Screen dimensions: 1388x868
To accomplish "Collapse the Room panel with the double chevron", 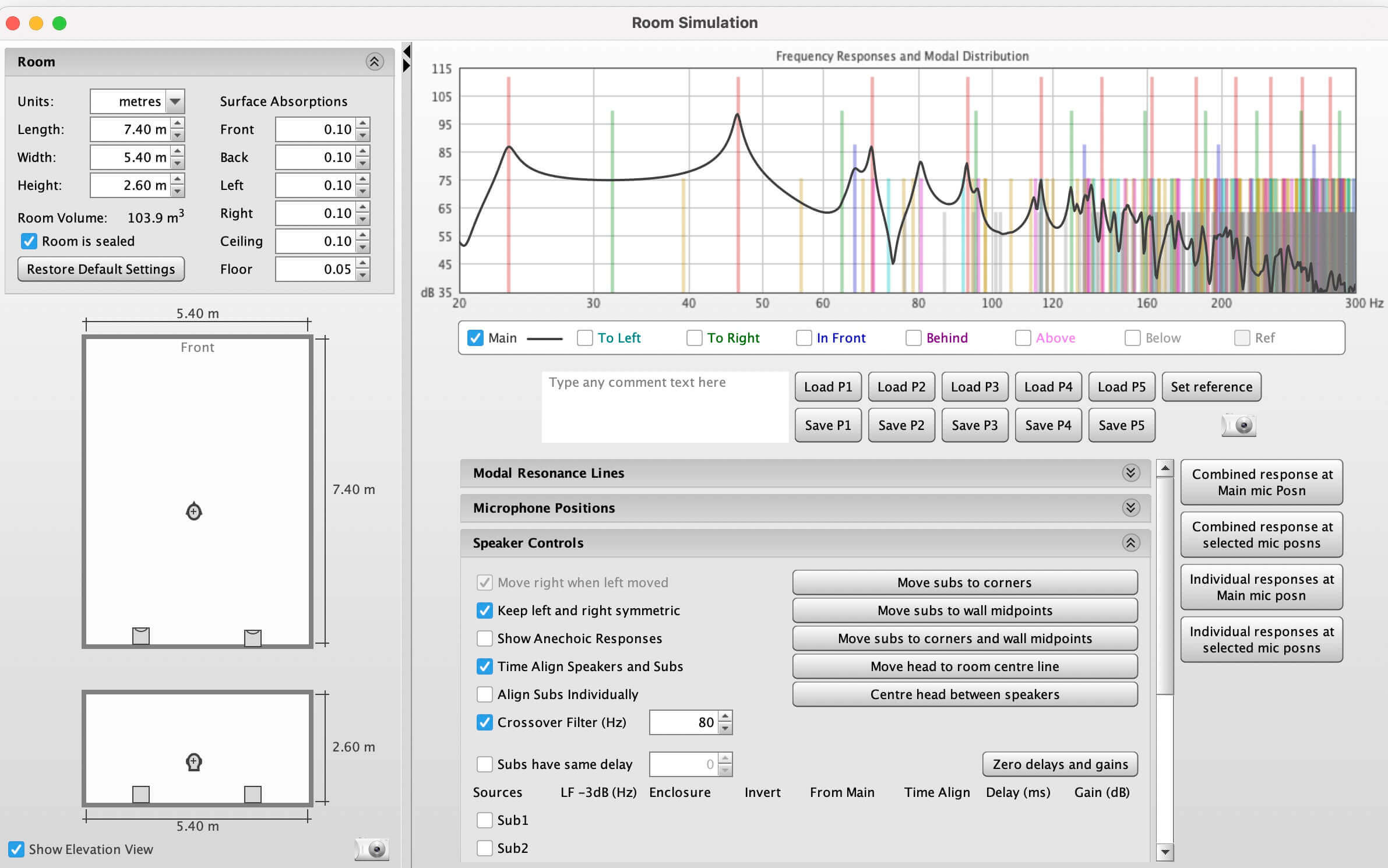I will 375,62.
